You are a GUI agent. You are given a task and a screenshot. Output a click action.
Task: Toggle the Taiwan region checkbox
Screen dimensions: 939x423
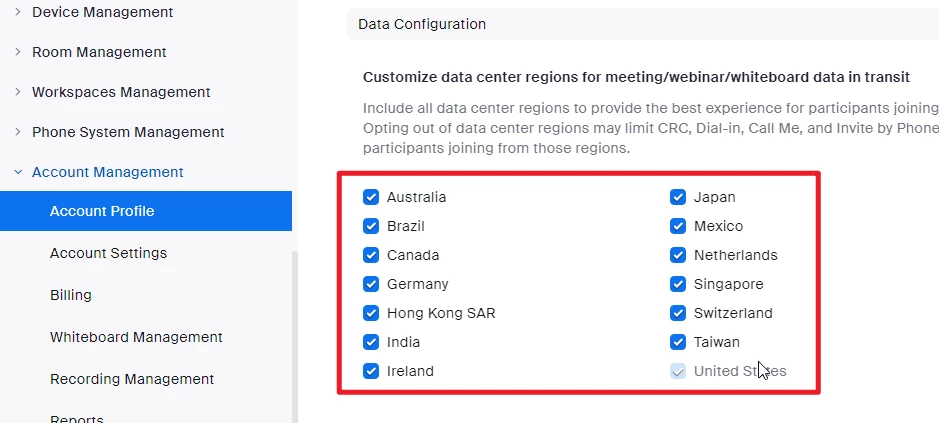coord(678,342)
